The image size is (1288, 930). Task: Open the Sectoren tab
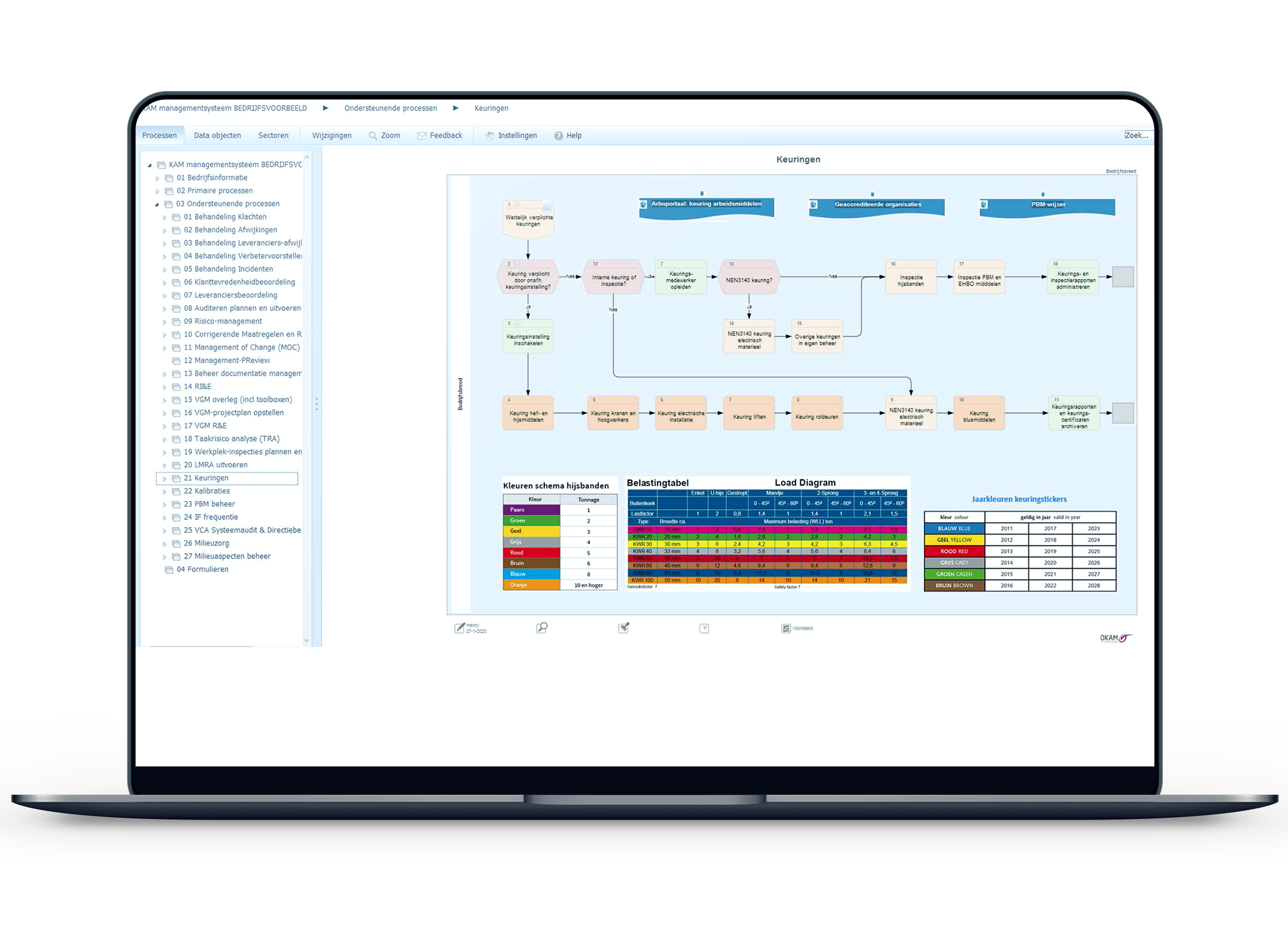click(273, 135)
